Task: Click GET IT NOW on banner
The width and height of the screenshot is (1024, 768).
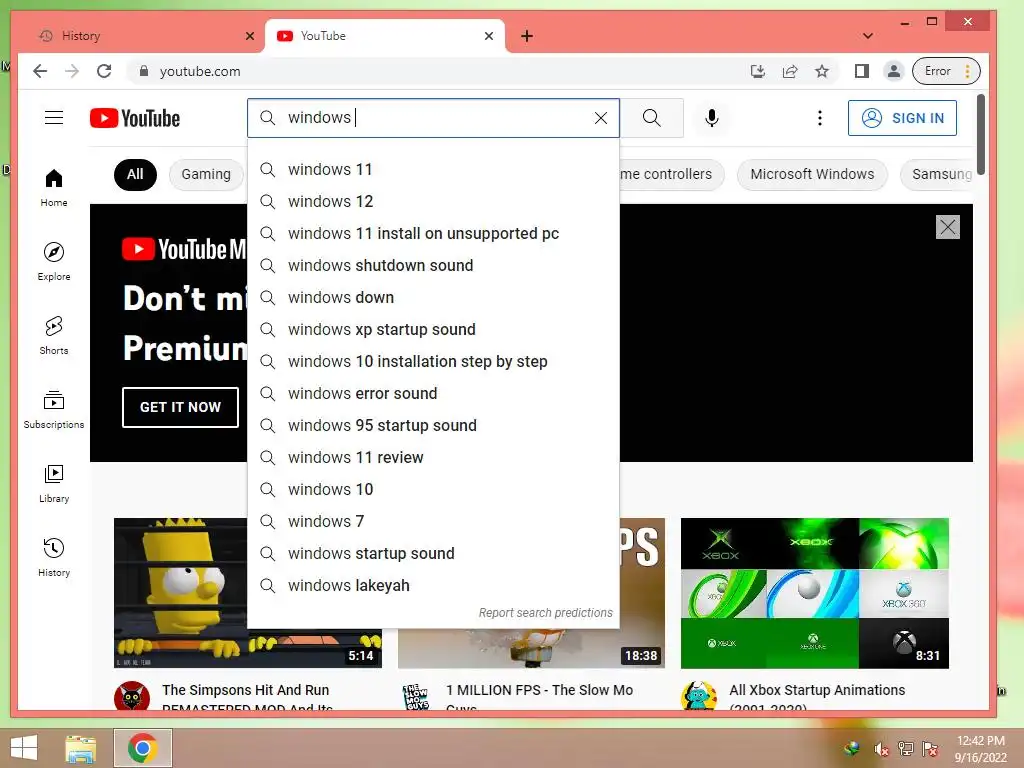Action: pyautogui.click(x=180, y=407)
